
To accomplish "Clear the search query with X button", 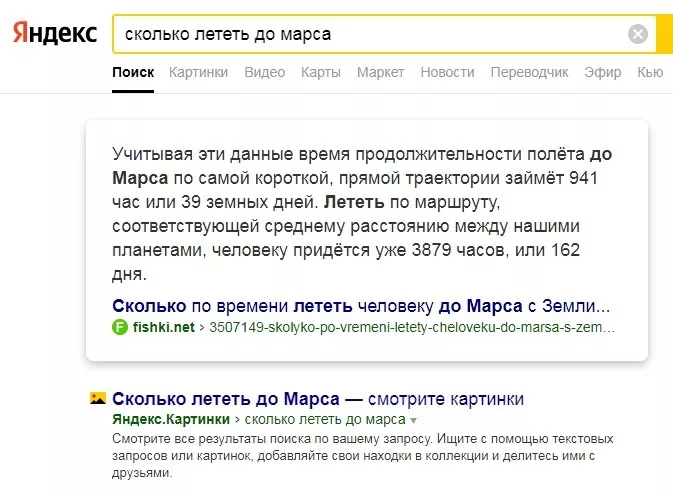I will pos(638,34).
